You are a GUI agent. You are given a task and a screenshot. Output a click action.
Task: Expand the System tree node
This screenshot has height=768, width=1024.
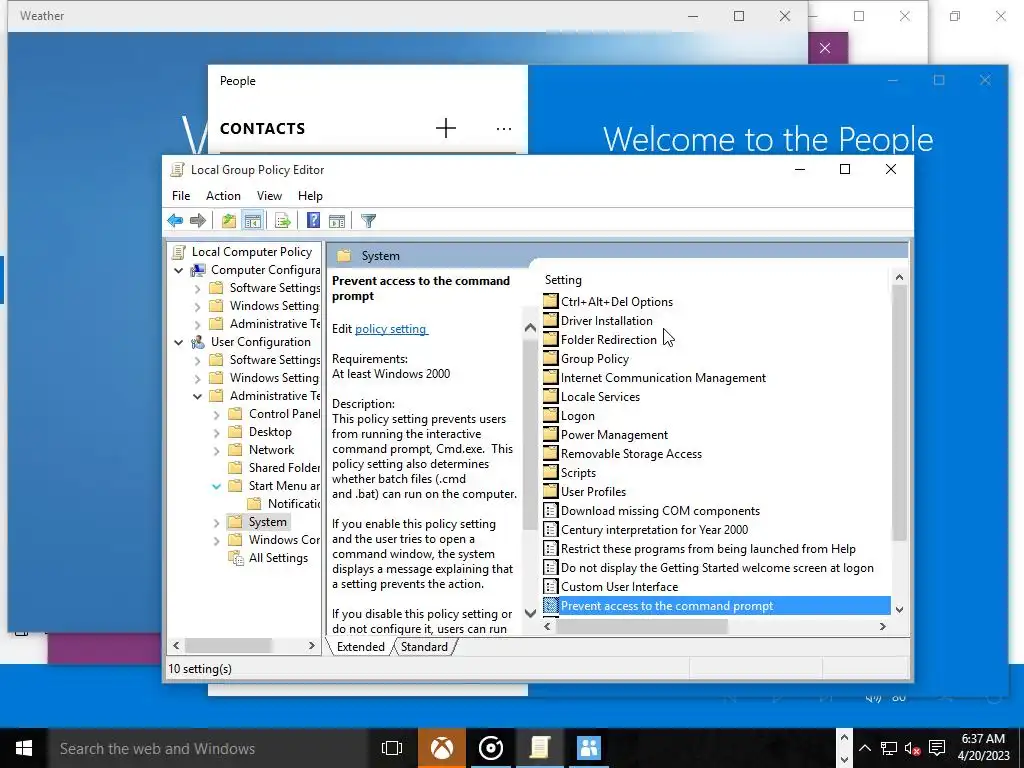coord(216,522)
